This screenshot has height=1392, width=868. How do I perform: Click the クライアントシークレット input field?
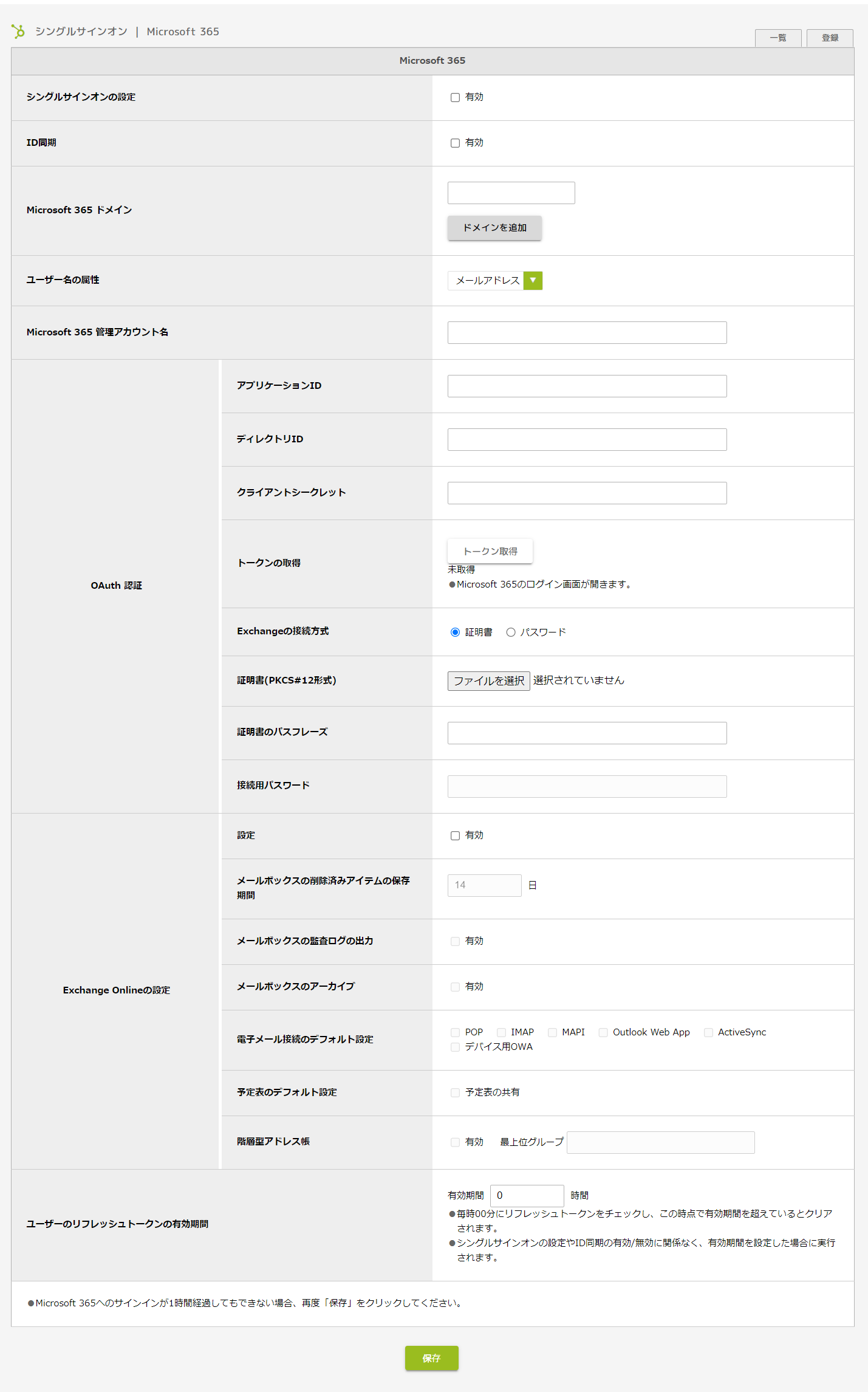pyautogui.click(x=587, y=493)
